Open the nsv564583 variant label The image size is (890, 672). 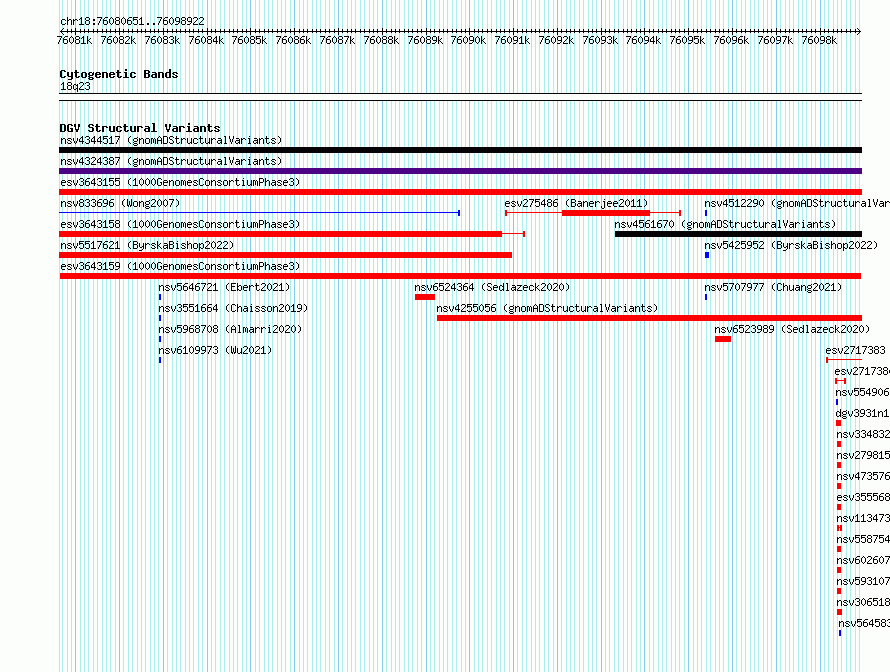[864, 623]
